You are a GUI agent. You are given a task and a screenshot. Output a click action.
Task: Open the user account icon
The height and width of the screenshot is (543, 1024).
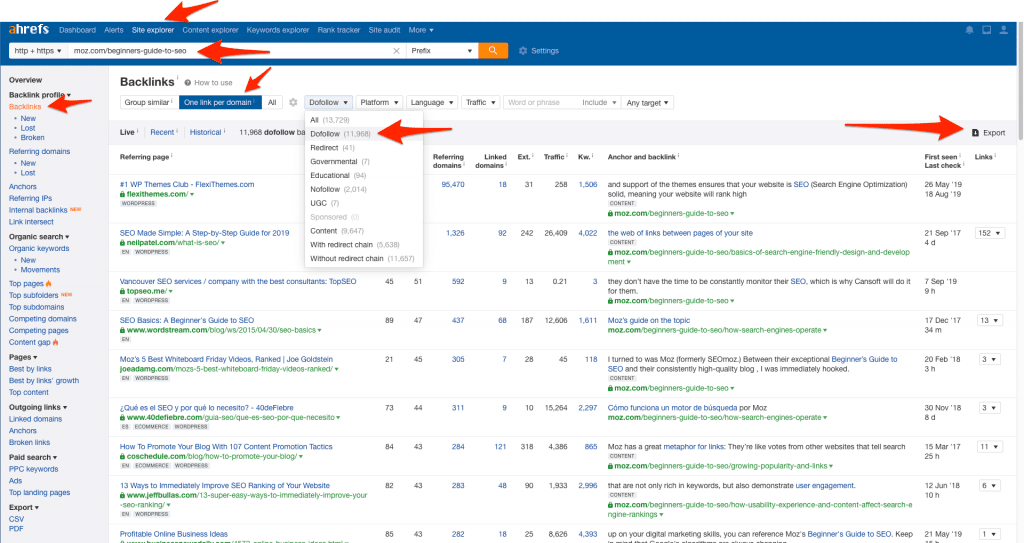(1003, 30)
